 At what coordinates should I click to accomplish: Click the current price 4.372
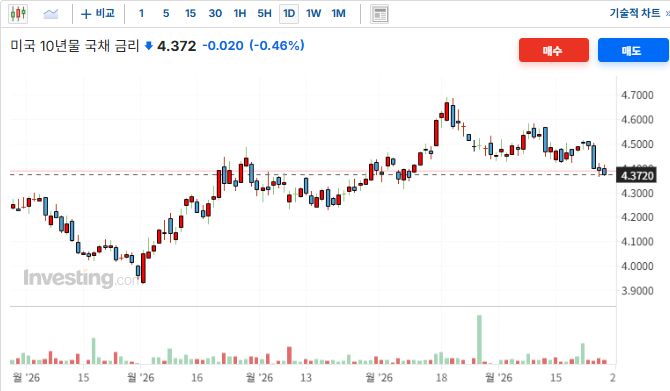[x=176, y=46]
